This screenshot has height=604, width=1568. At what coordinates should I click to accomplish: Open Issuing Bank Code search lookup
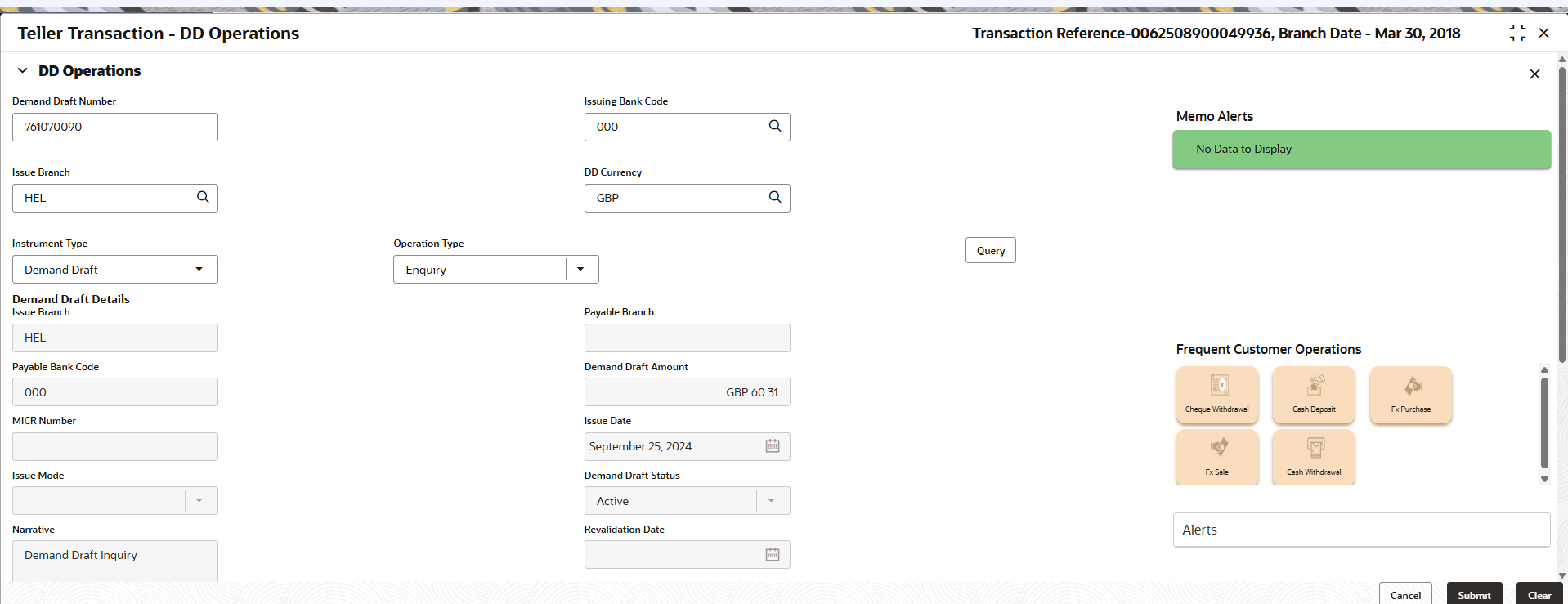coord(774,126)
